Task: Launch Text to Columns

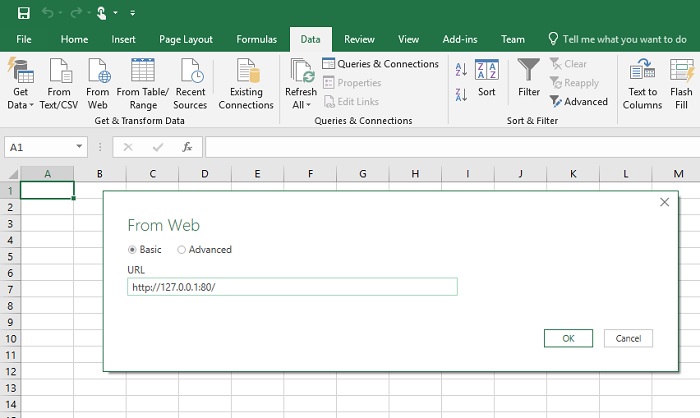Action: [642, 72]
